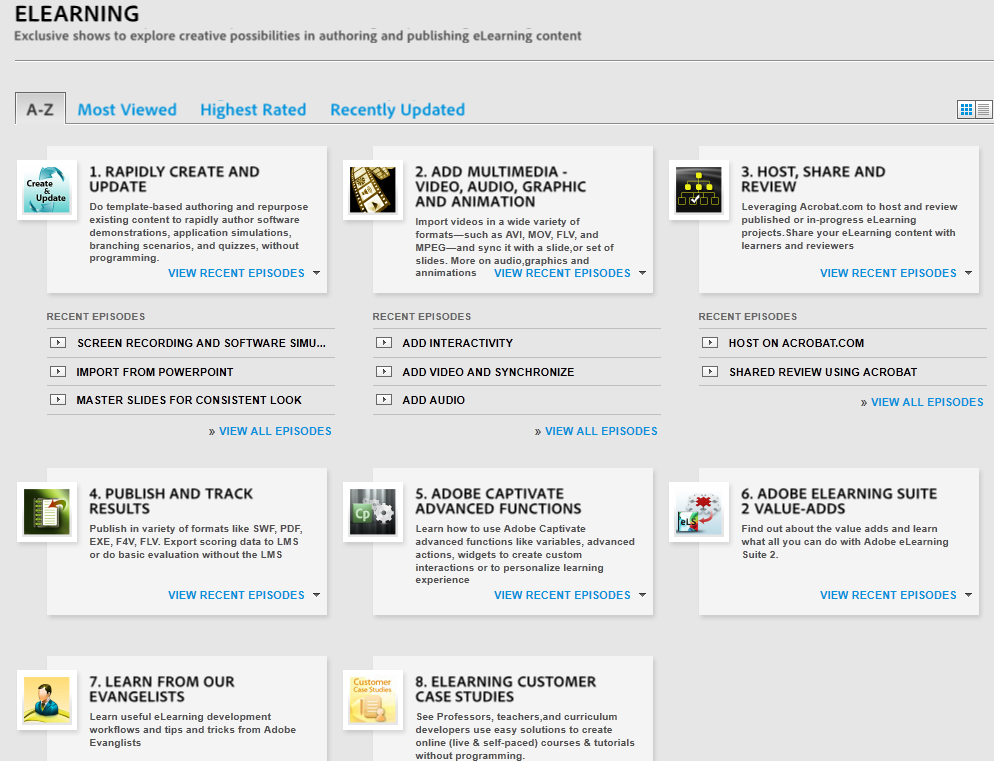This screenshot has width=994, height=761.
Task: Click the Publish and Track Results icon
Action: point(47,512)
